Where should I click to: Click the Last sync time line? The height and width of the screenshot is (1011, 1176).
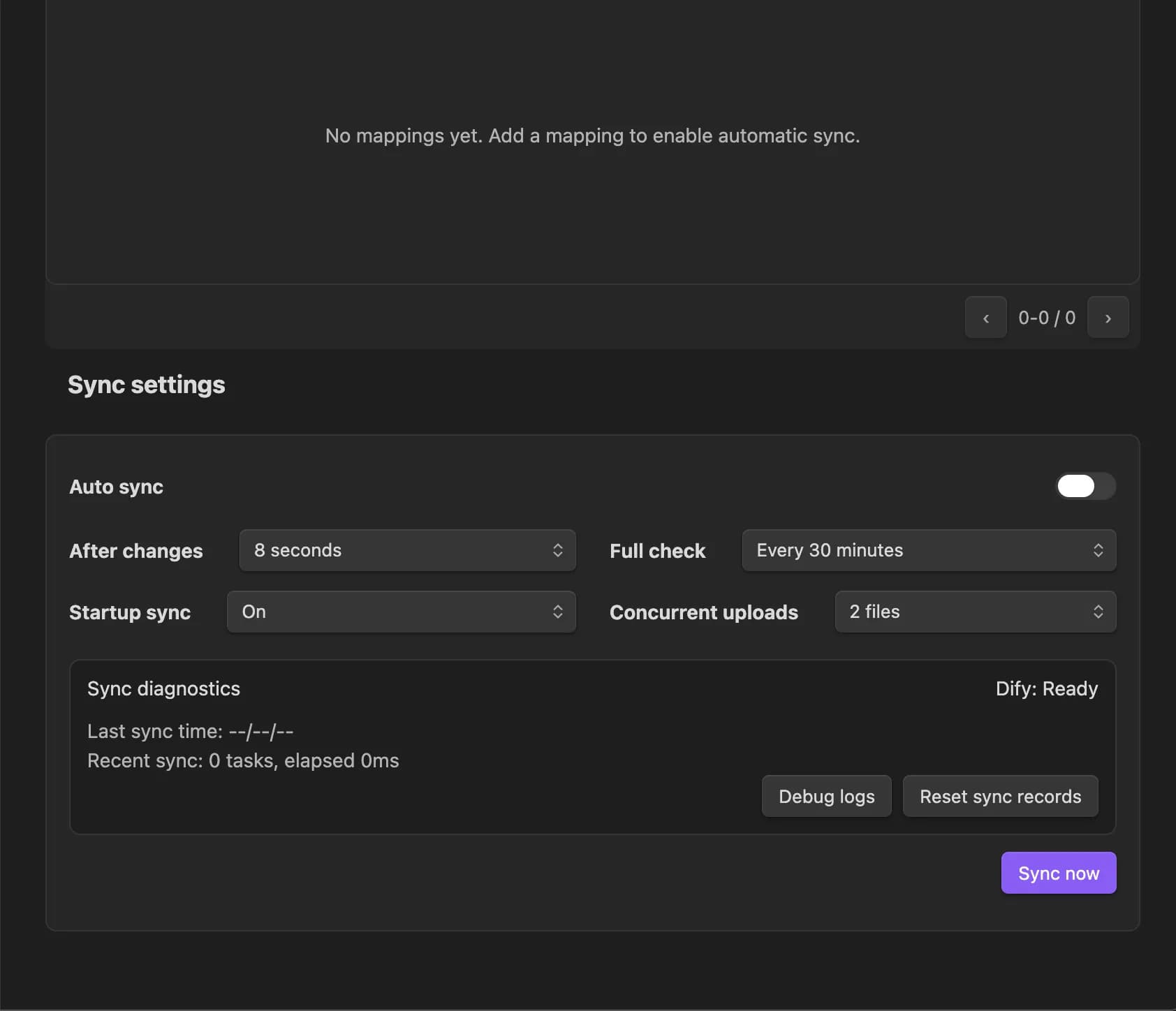pos(190,731)
